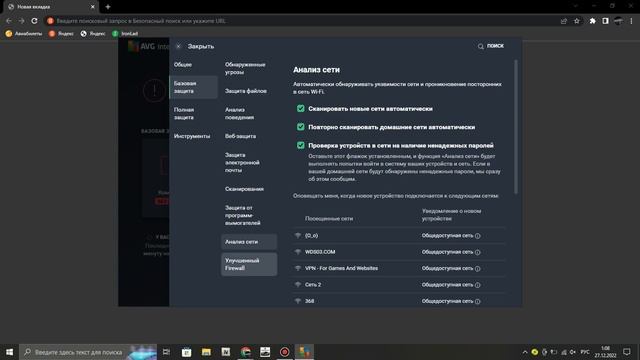Open Веб-защита submenu item
The width and height of the screenshot is (640, 360).
tap(240, 136)
